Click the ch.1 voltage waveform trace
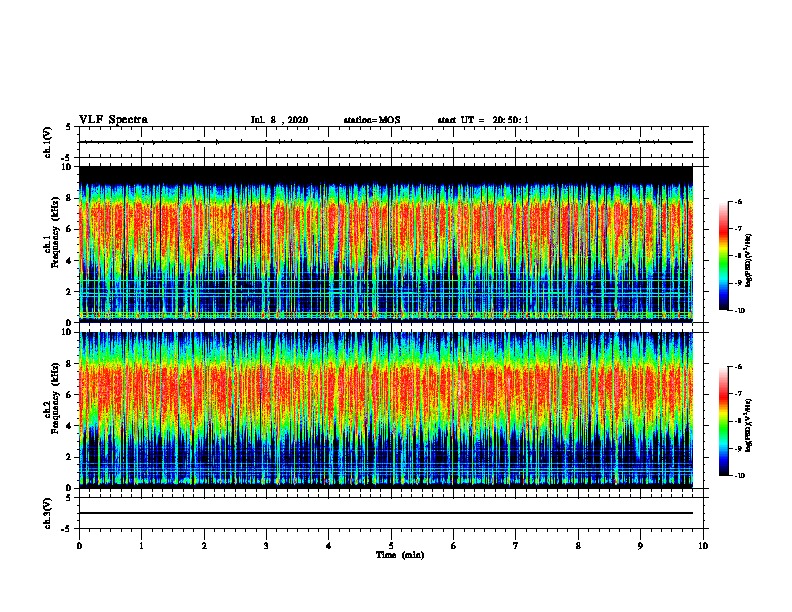792x612 pixels. [x=386, y=142]
